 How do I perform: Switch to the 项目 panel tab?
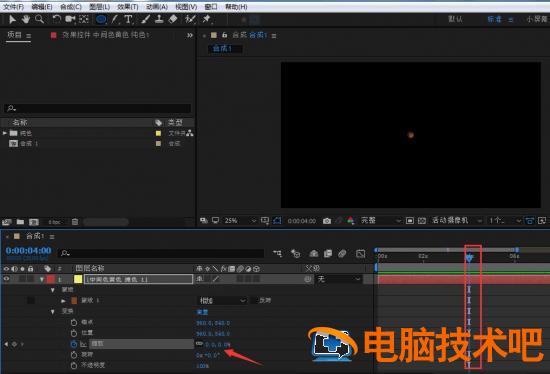coord(15,35)
